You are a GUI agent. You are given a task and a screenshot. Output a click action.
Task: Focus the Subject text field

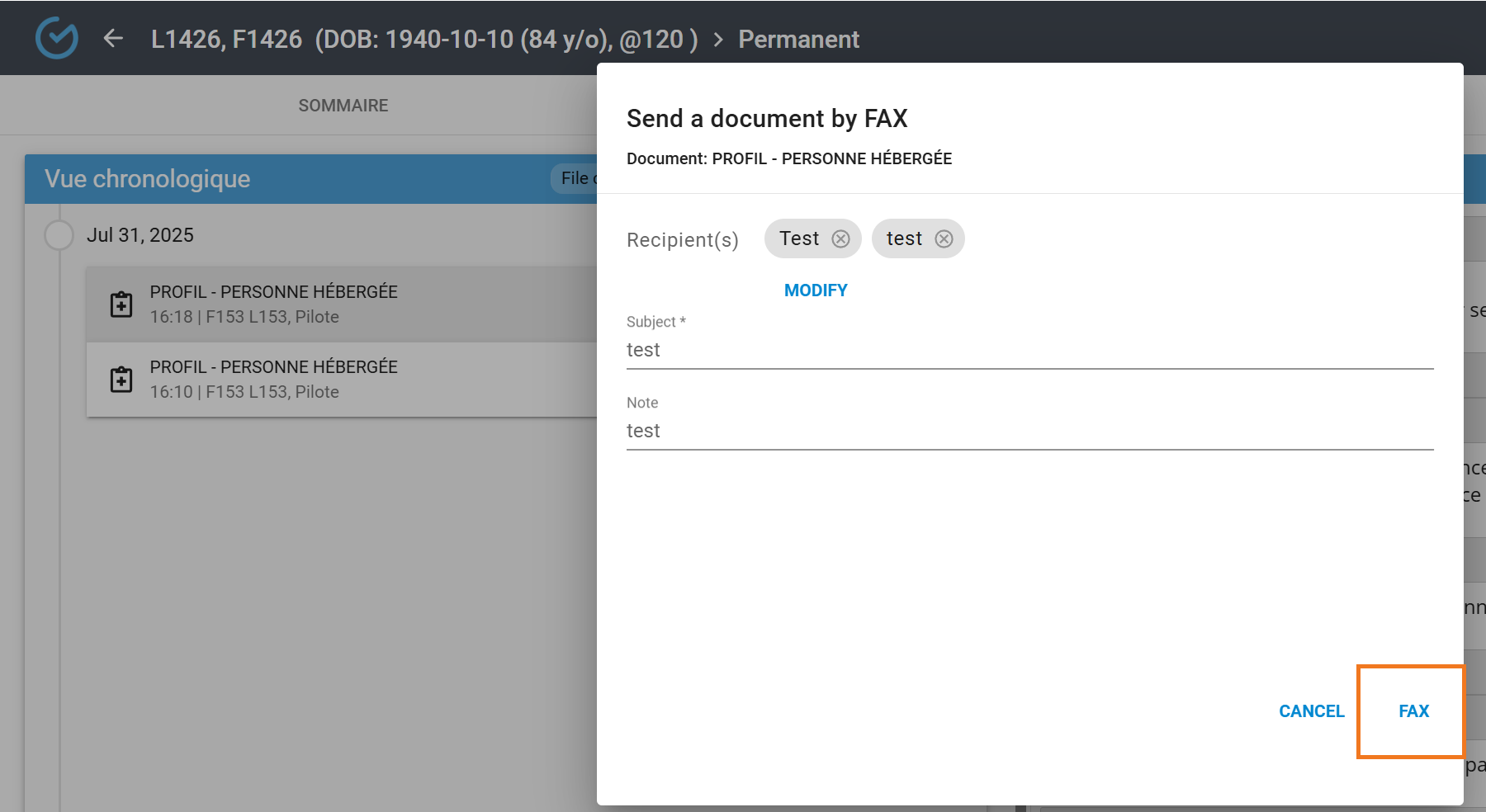coord(1029,350)
